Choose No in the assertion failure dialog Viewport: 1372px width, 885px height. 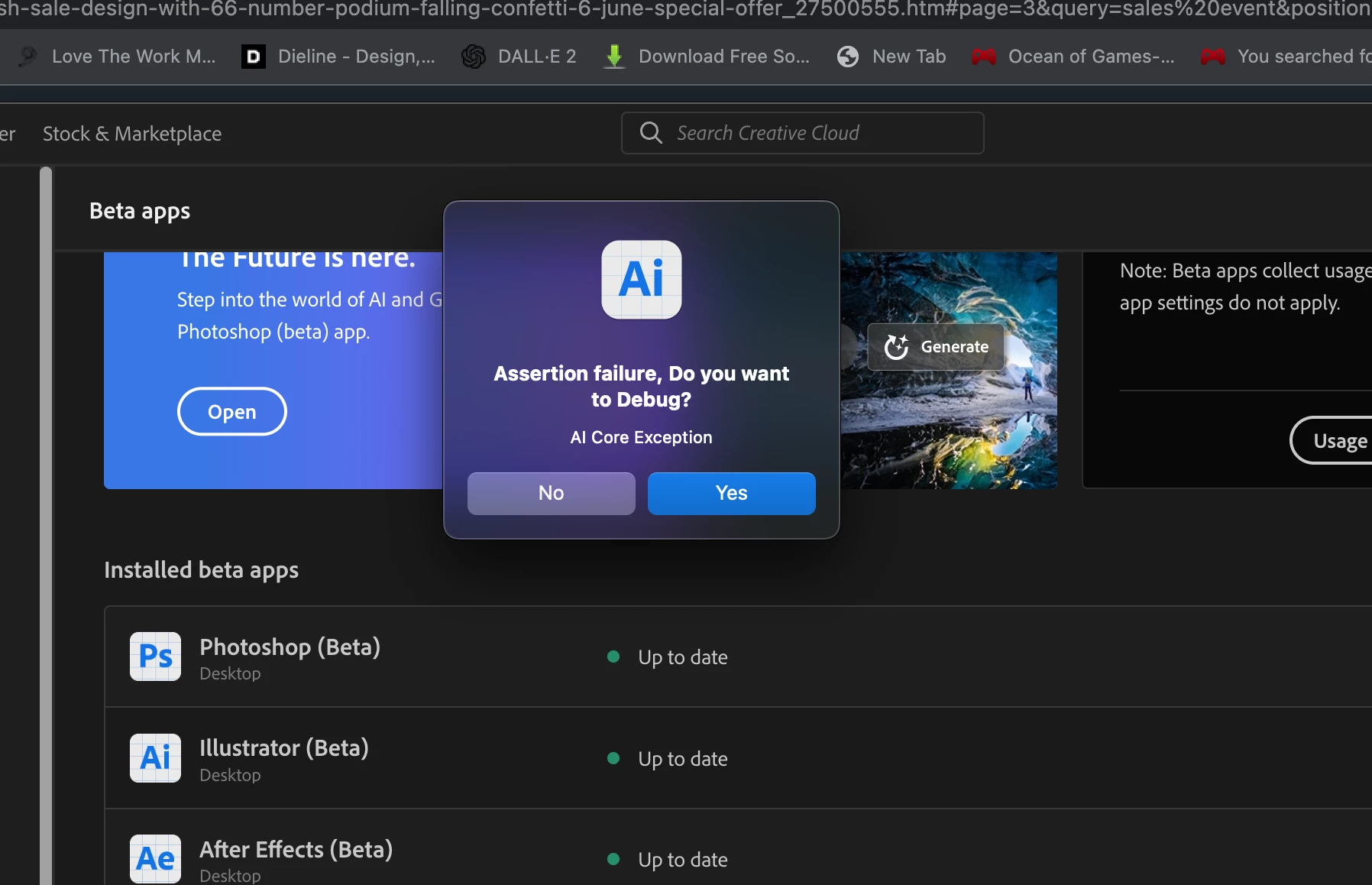(x=552, y=493)
